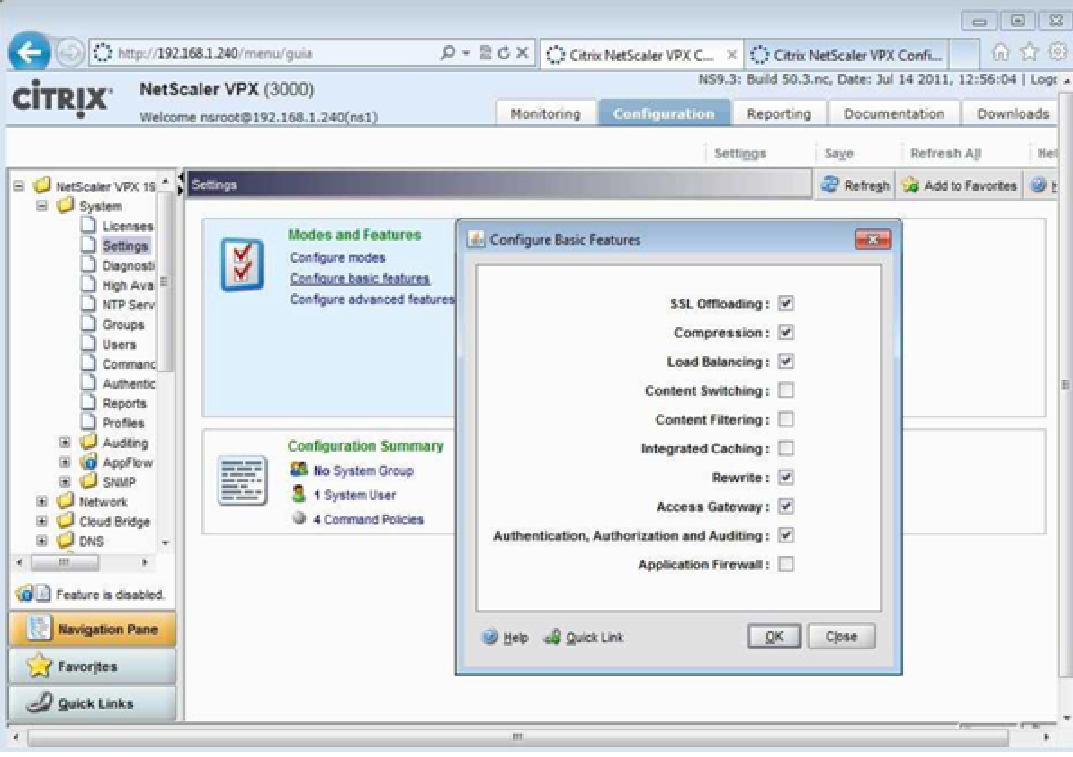1073x757 pixels.
Task: Expand the AppFlow tree node
Action: point(65,462)
